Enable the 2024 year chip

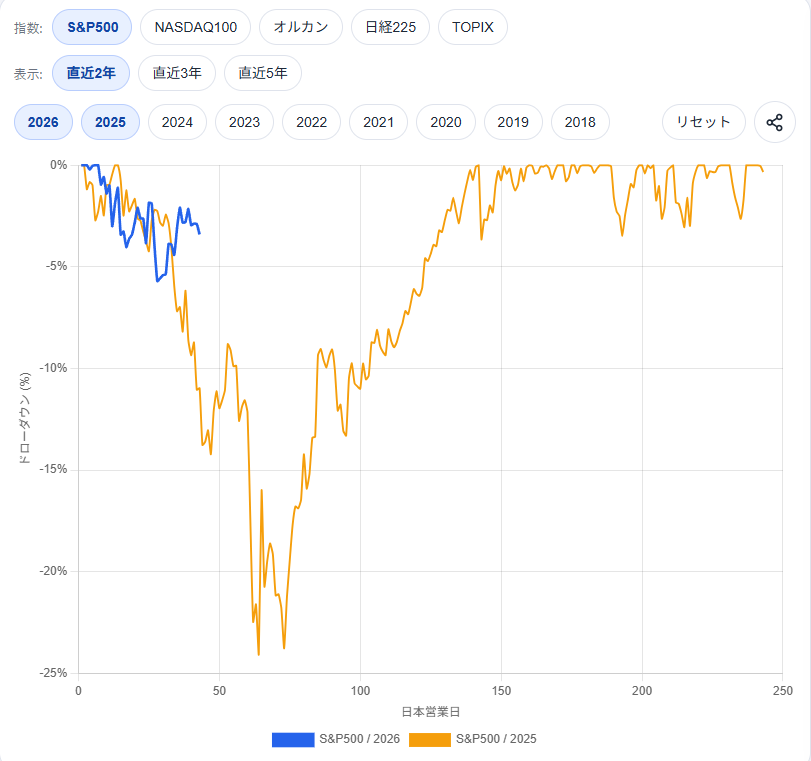pyautogui.click(x=177, y=122)
